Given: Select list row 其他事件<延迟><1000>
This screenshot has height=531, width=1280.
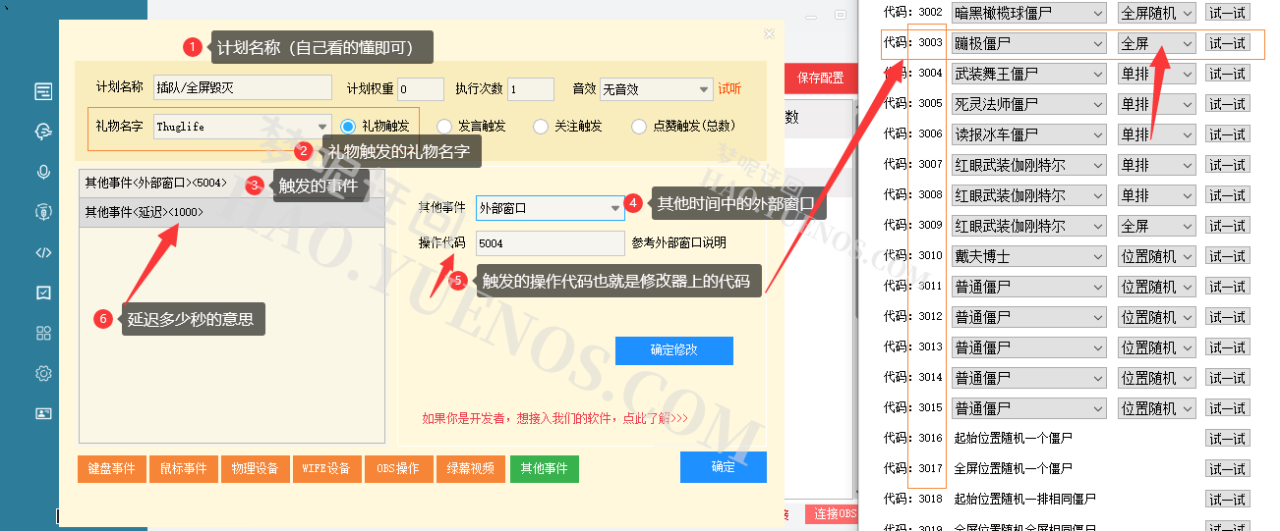Looking at the screenshot, I should click(232, 212).
